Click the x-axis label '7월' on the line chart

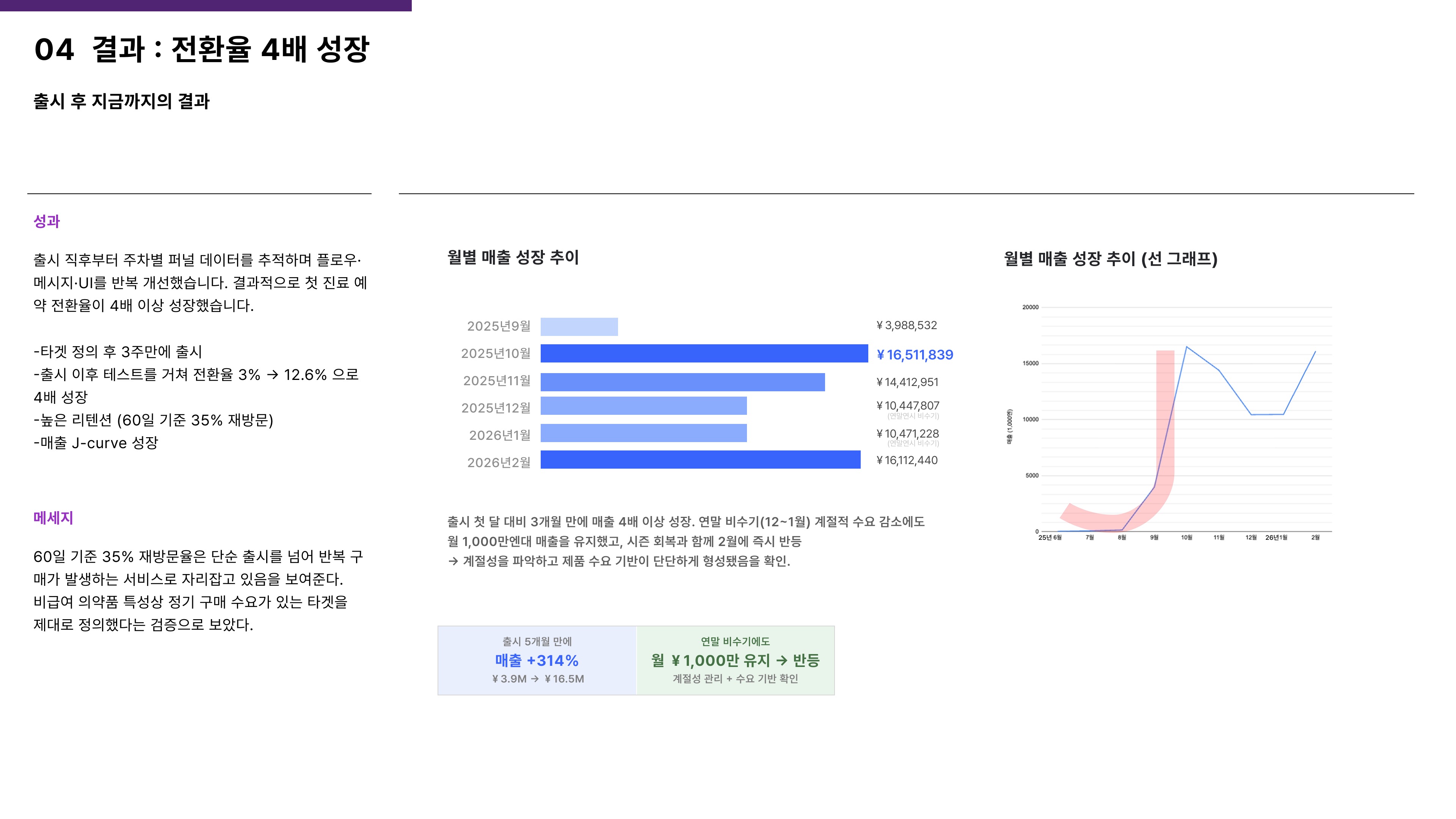pos(1090,538)
